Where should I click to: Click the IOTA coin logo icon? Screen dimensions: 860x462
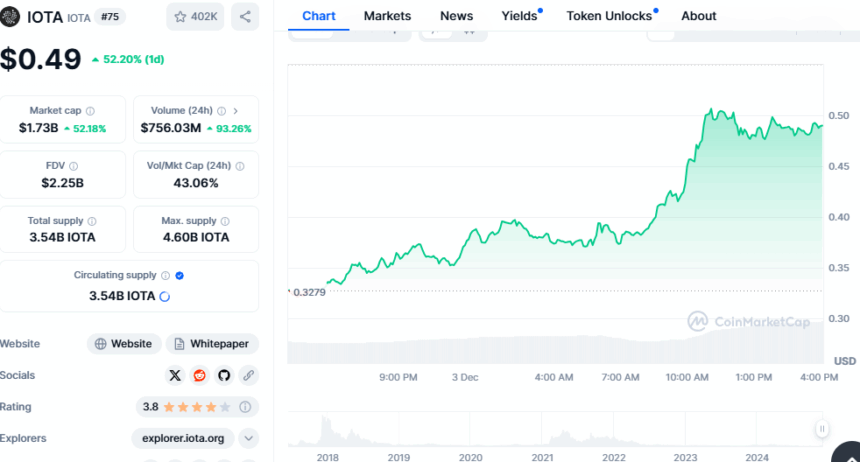pyautogui.click(x=9, y=17)
